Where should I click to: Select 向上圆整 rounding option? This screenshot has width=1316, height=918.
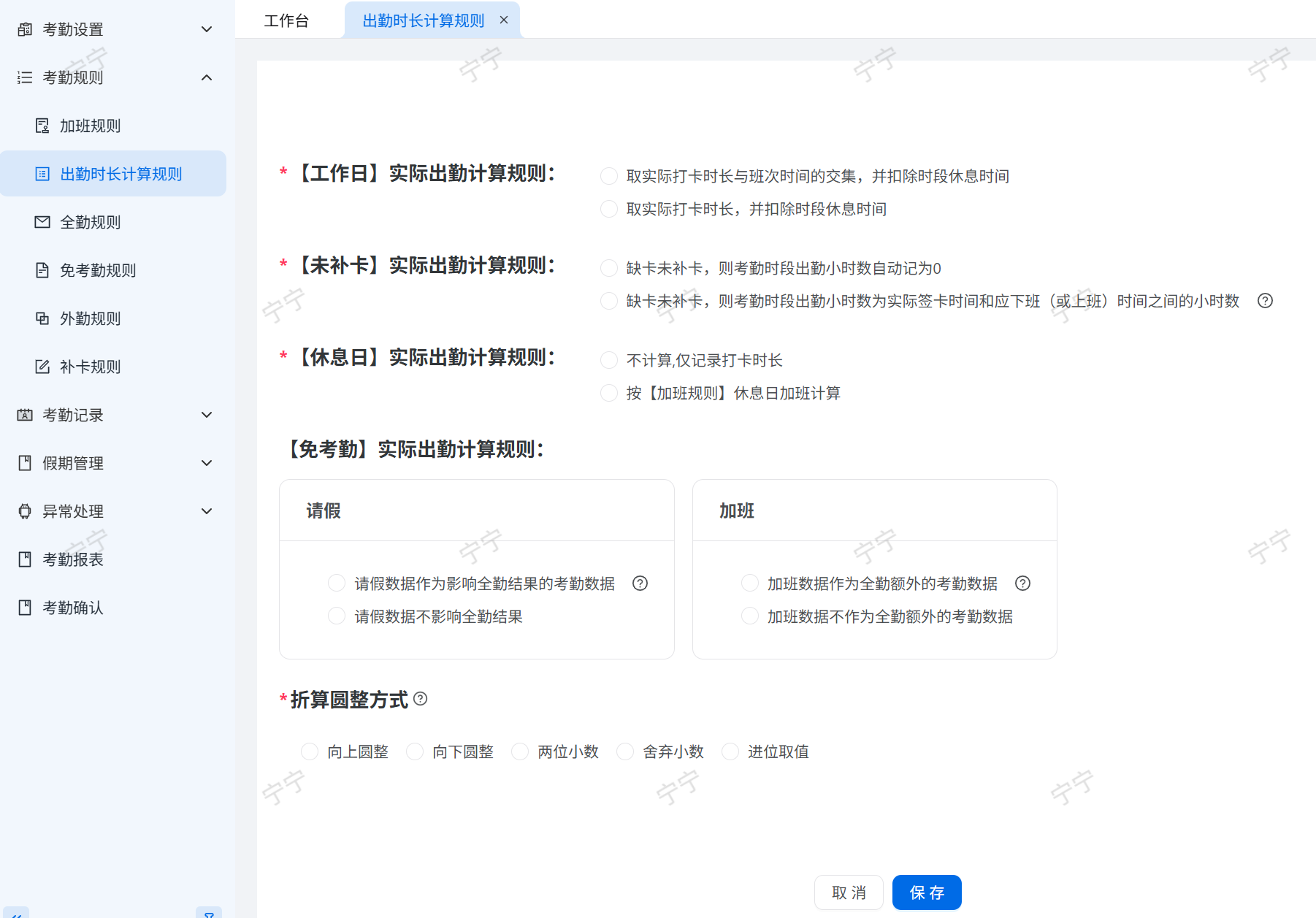pos(310,751)
